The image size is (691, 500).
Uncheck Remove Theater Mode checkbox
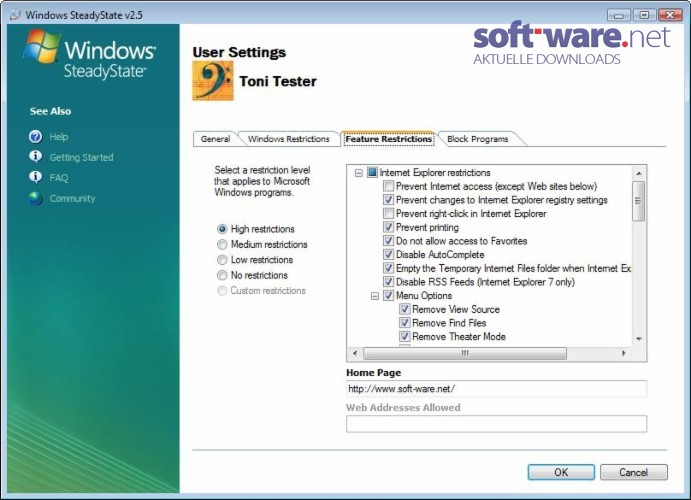405,336
